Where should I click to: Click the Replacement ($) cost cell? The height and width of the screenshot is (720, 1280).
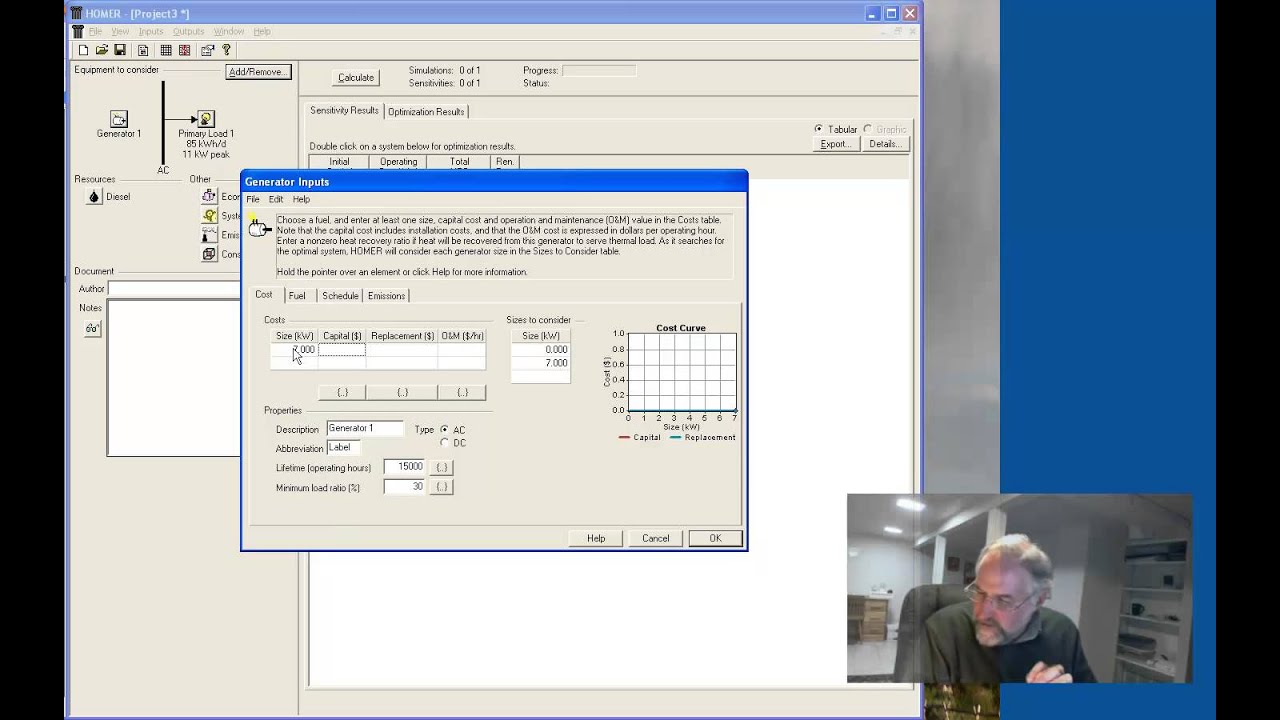click(x=402, y=350)
